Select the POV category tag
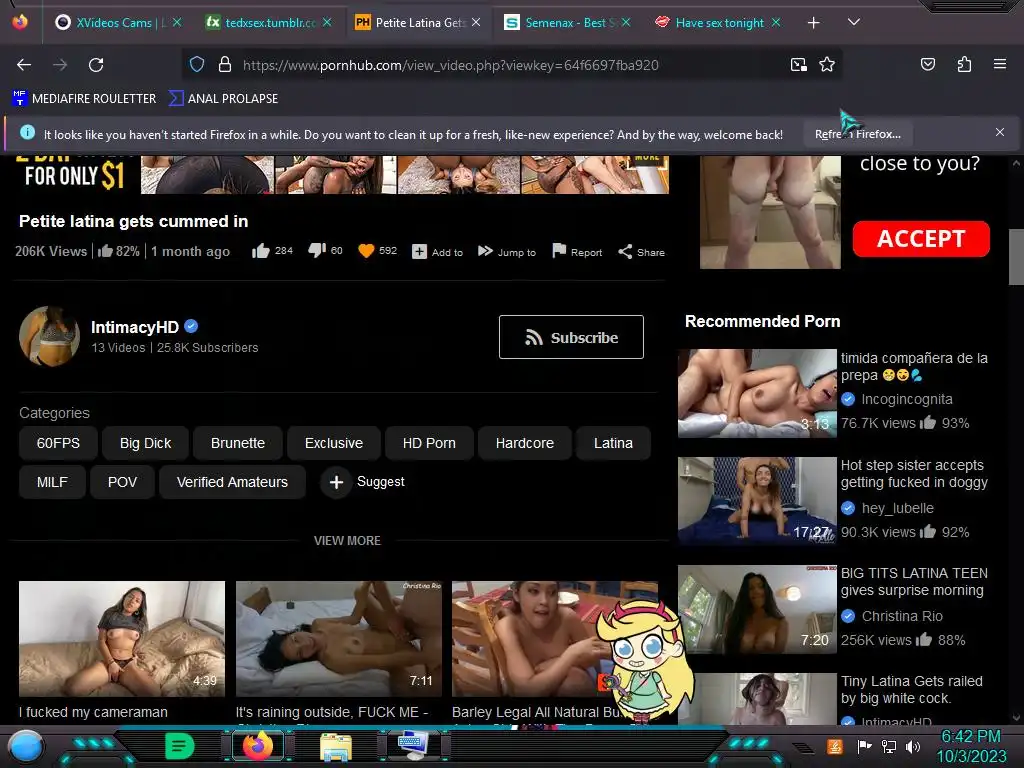 (x=122, y=483)
